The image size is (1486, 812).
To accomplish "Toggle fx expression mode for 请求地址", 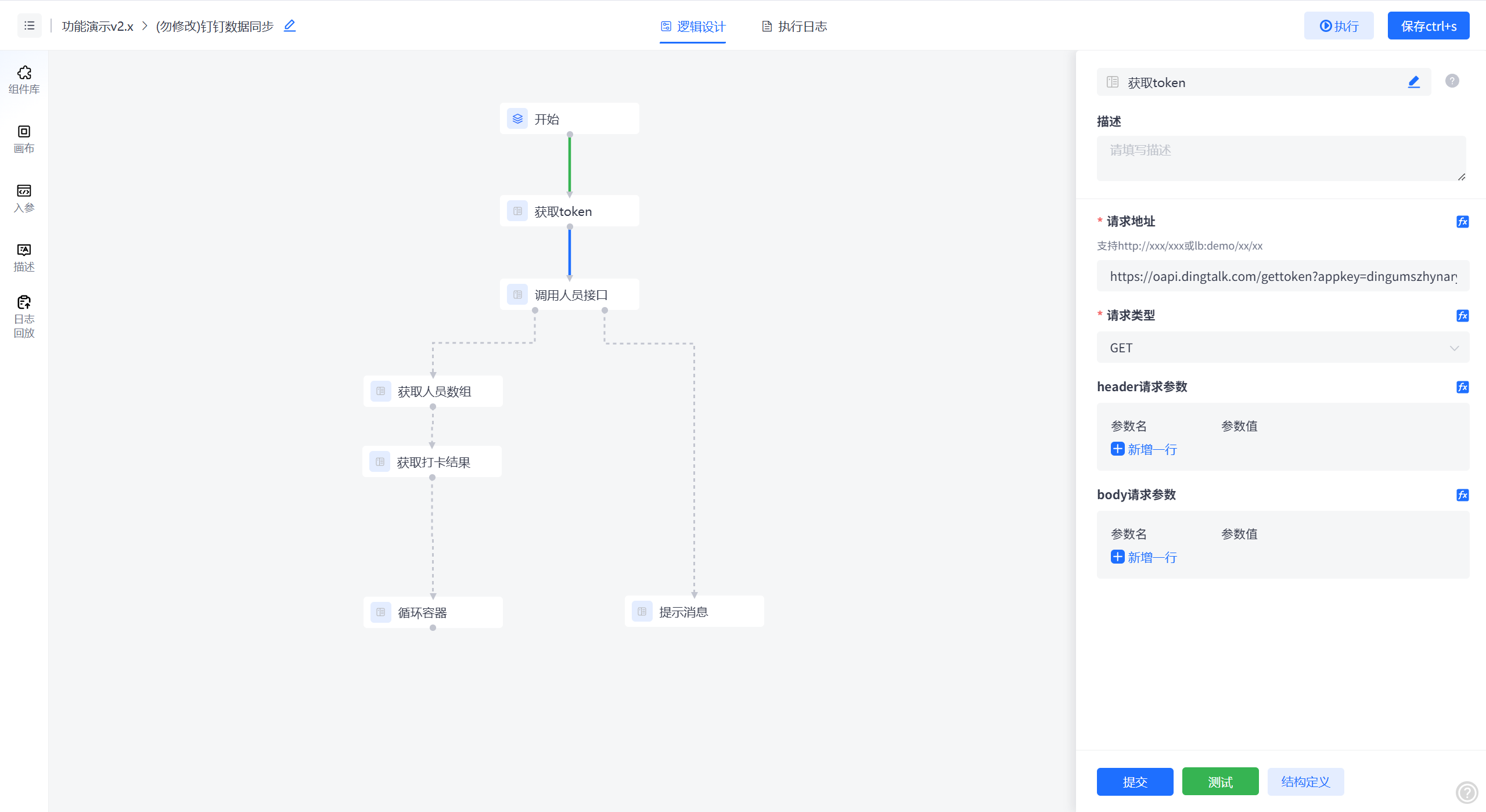I will click(1462, 222).
